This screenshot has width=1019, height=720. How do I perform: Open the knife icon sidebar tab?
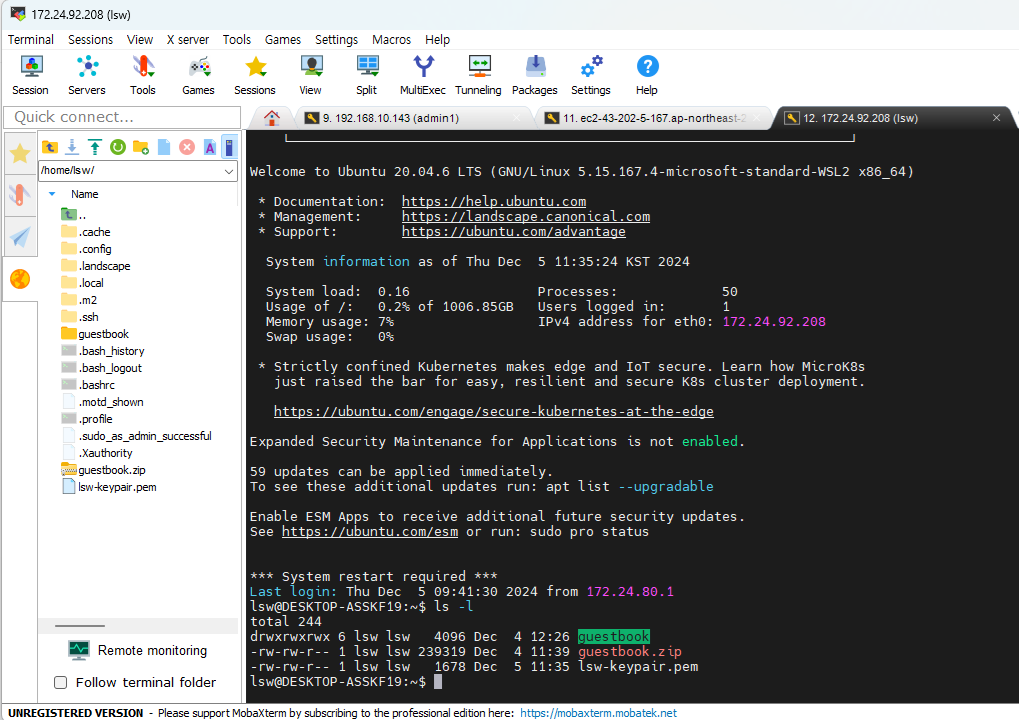coord(20,194)
